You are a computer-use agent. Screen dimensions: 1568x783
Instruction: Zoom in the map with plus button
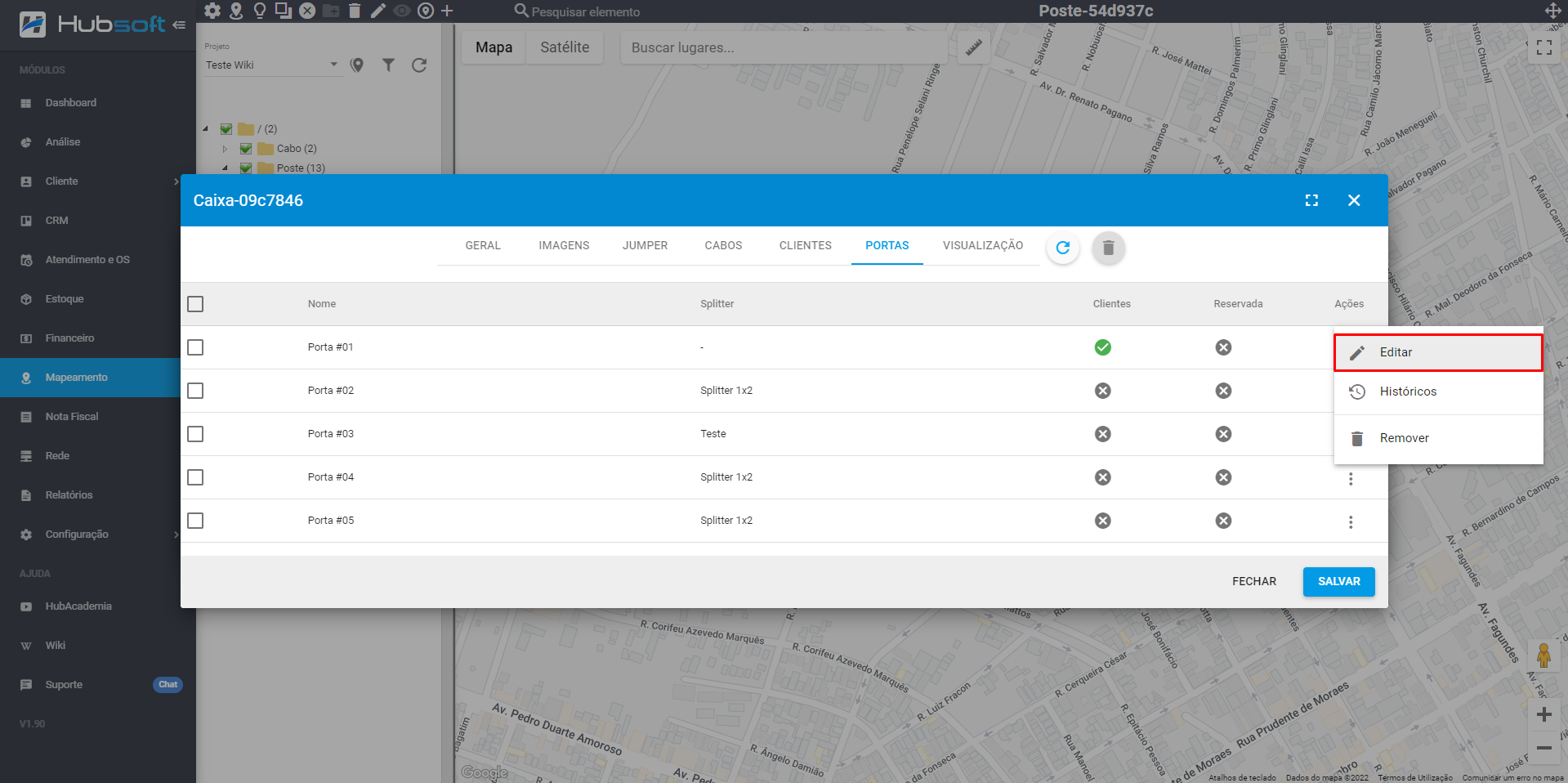click(1544, 714)
